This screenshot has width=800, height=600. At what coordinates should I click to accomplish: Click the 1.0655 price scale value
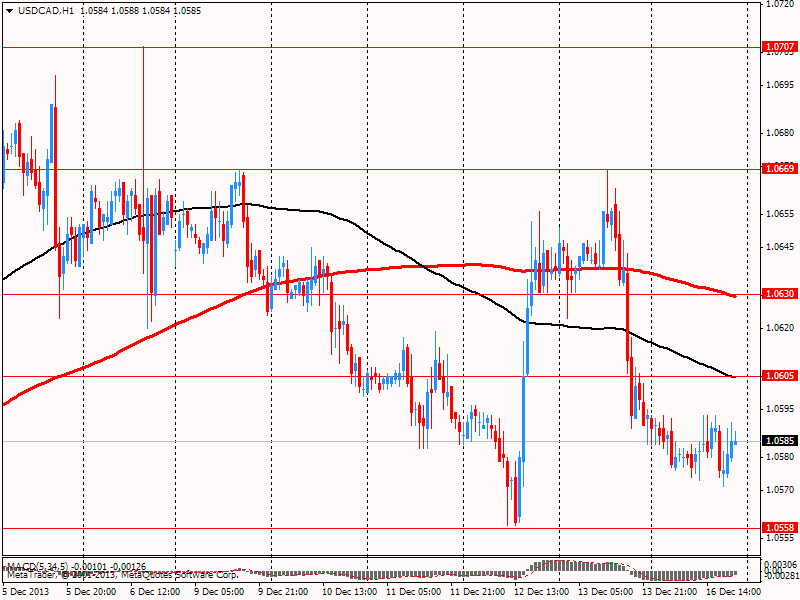781,214
